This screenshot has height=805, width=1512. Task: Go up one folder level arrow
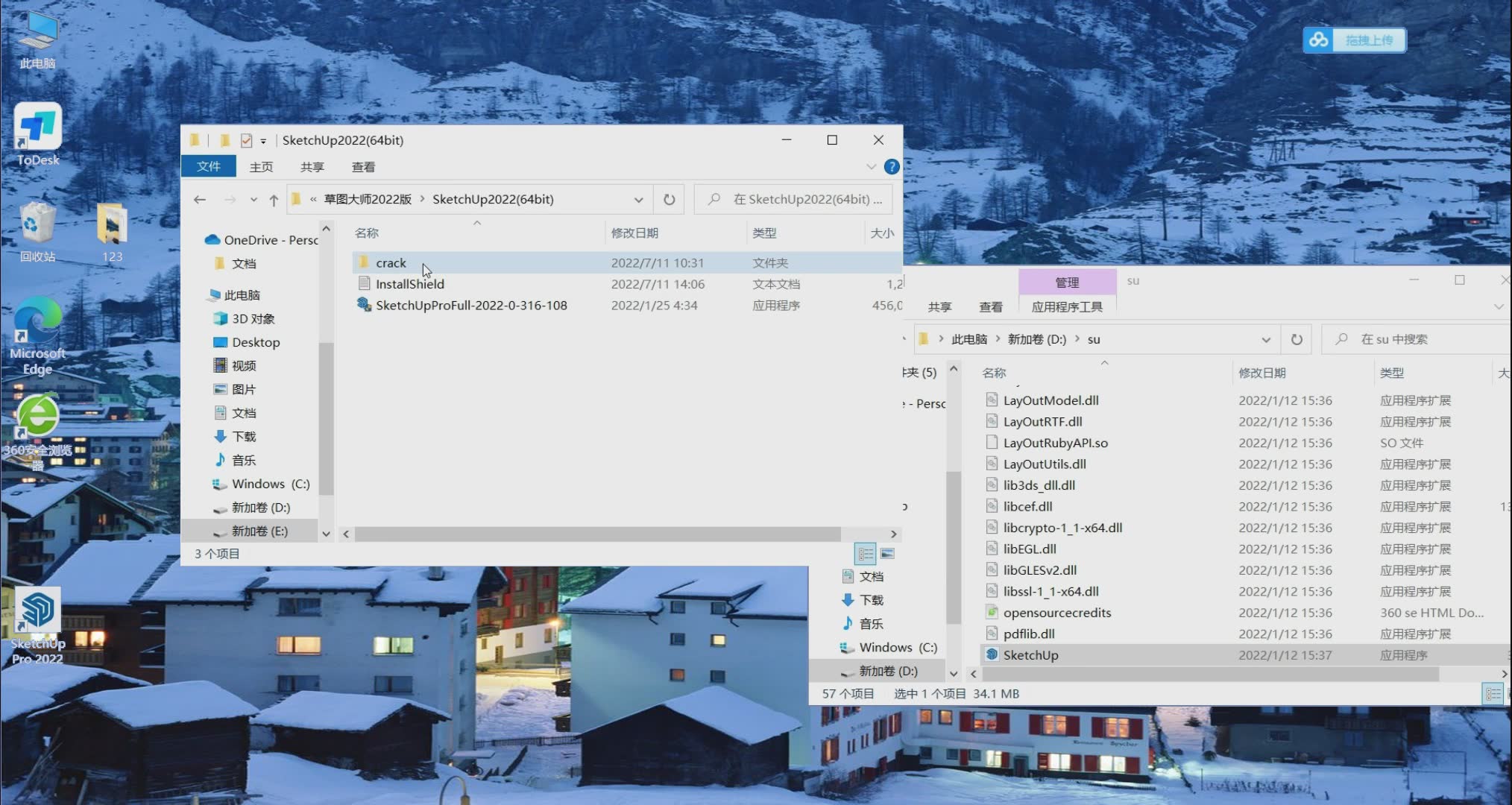[x=274, y=200]
